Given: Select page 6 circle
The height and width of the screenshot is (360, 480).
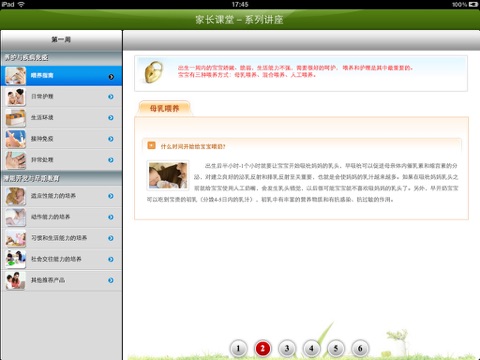Looking at the screenshot, I should [x=360, y=349].
